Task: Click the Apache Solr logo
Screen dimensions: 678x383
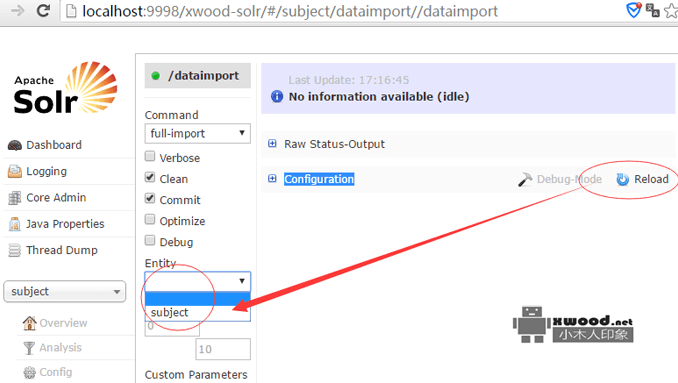Action: tap(65, 88)
